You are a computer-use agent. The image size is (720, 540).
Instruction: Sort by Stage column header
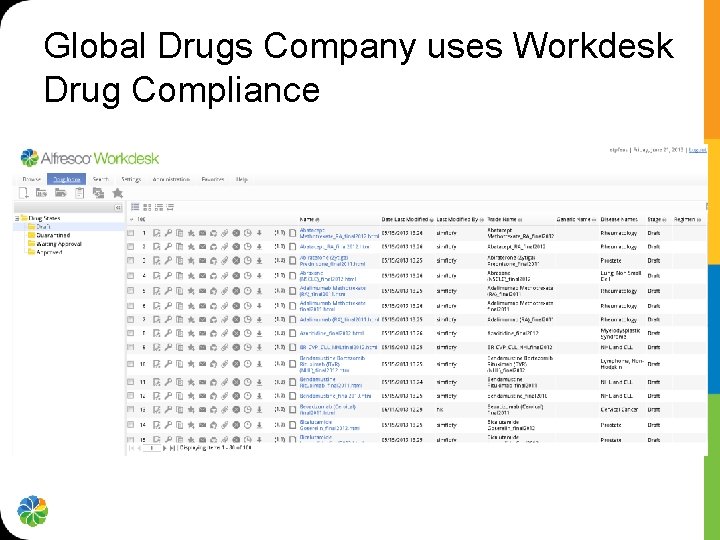[657, 220]
